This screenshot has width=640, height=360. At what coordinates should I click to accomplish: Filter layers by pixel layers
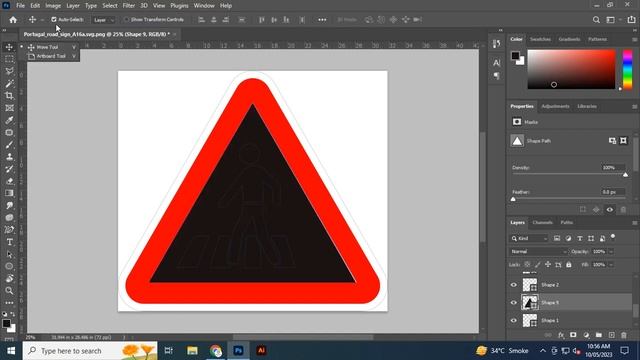click(557, 238)
